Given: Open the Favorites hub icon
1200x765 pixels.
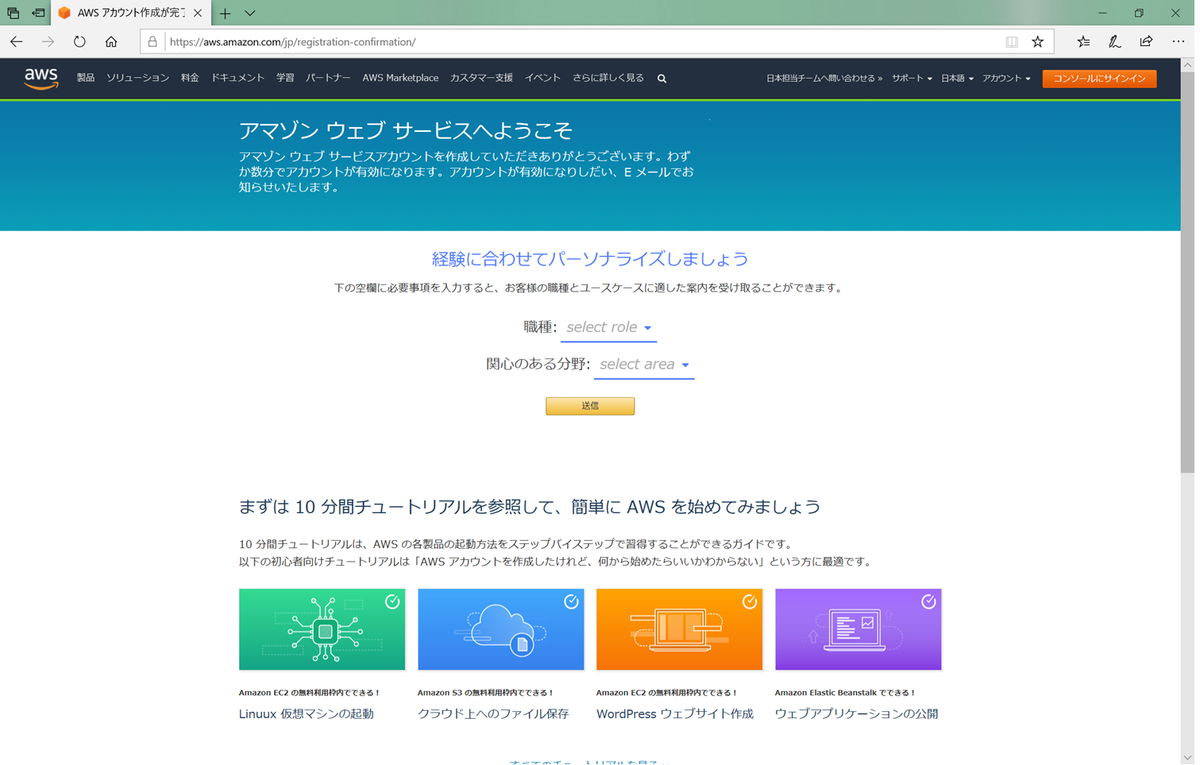Looking at the screenshot, I should click(x=1084, y=42).
